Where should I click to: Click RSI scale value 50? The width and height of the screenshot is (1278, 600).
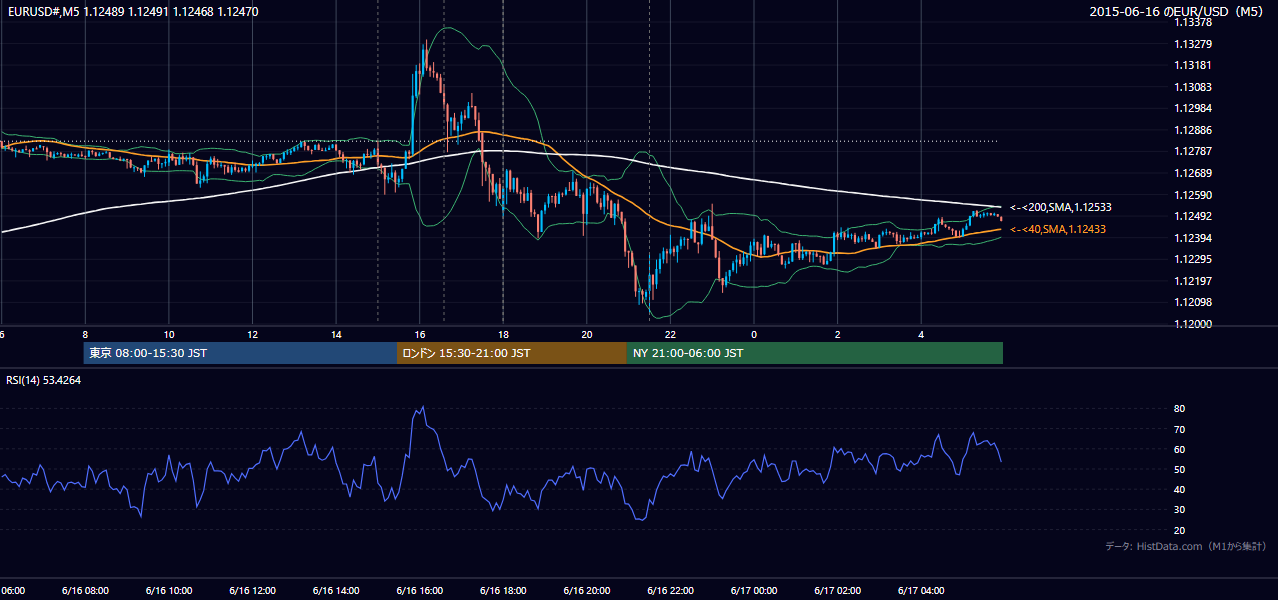[x=1179, y=469]
